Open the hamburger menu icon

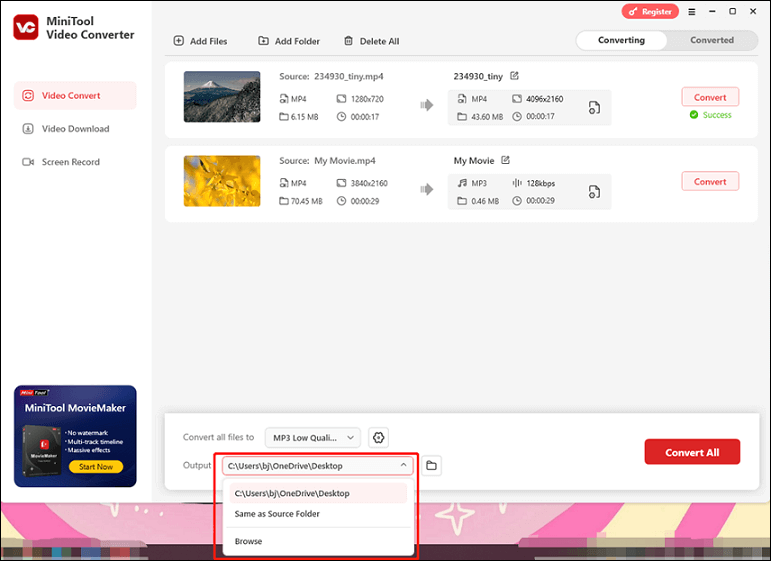click(692, 12)
